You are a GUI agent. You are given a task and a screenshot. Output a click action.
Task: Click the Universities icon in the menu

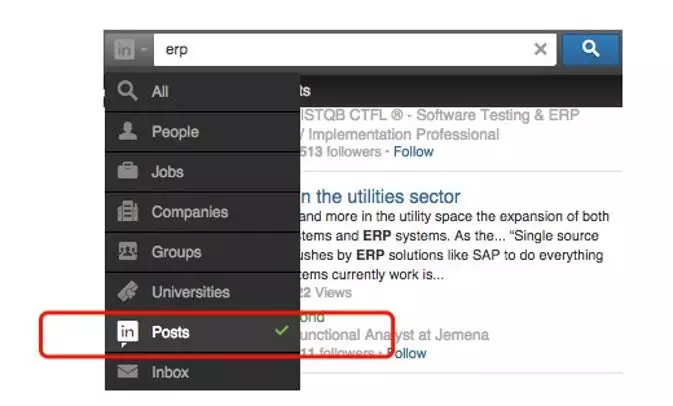click(x=127, y=292)
